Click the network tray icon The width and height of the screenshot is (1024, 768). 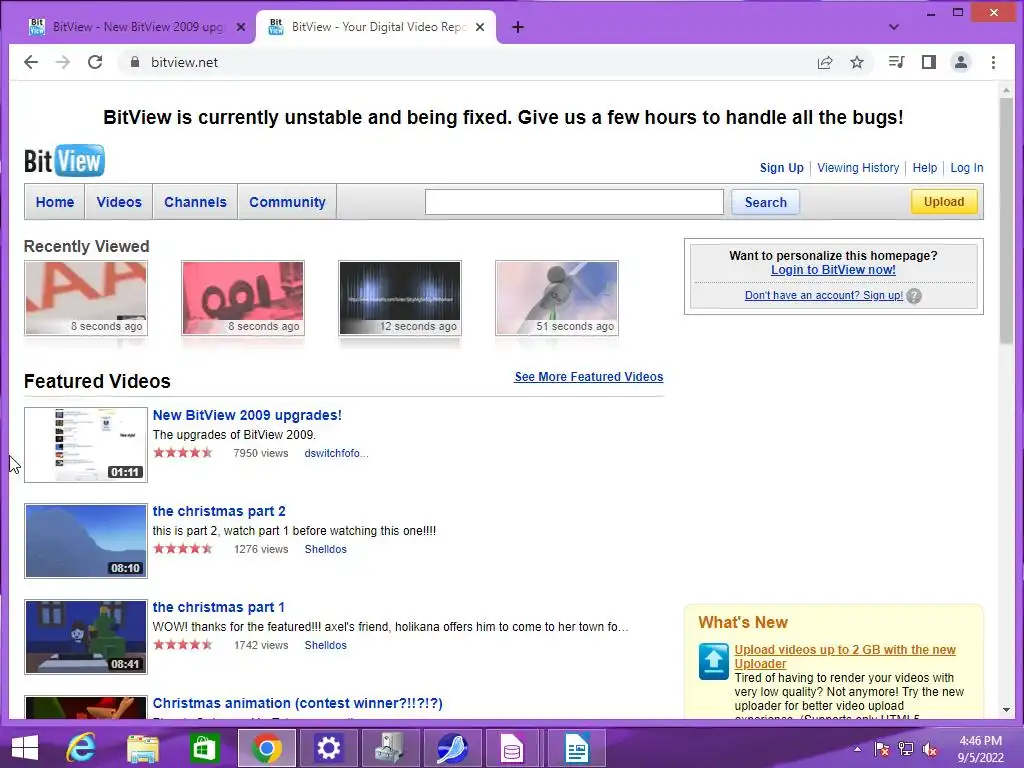pyautogui.click(x=906, y=749)
